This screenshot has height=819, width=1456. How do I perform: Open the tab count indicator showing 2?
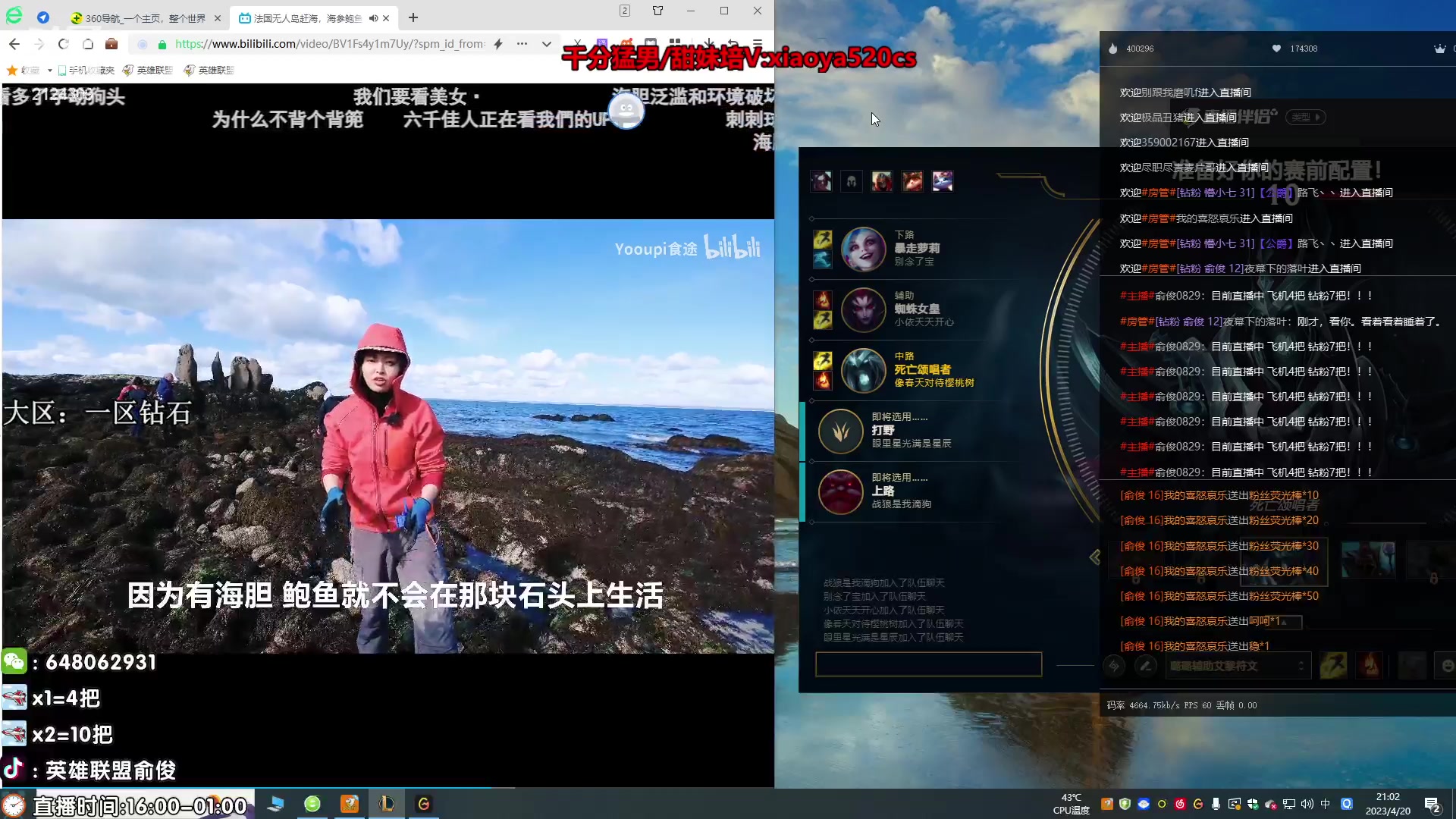pyautogui.click(x=625, y=11)
